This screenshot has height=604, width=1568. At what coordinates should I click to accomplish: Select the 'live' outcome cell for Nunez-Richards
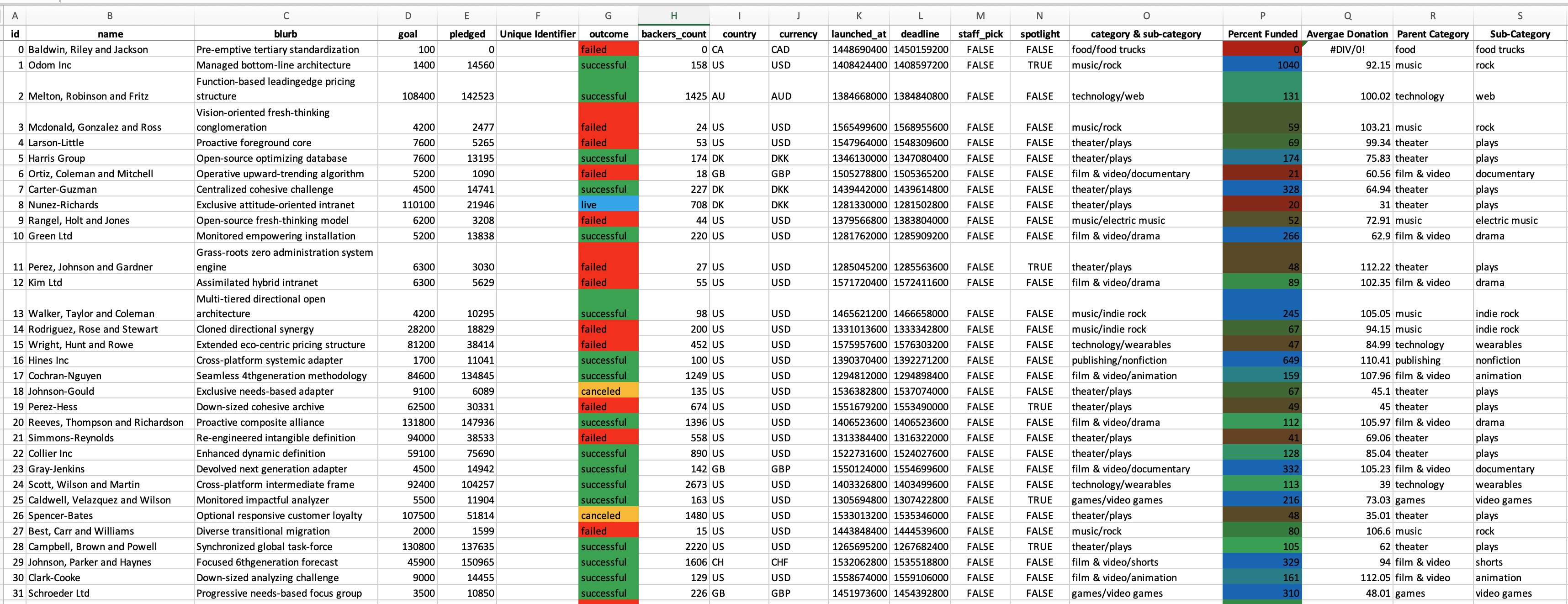(608, 205)
